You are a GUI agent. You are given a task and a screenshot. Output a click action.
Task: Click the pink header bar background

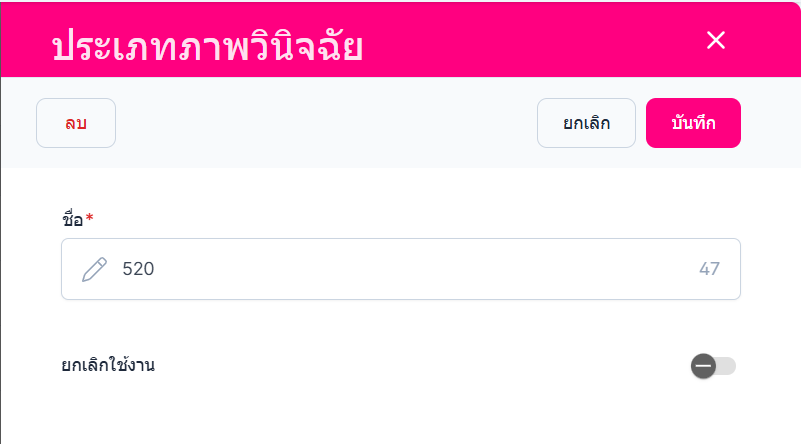coord(530,40)
